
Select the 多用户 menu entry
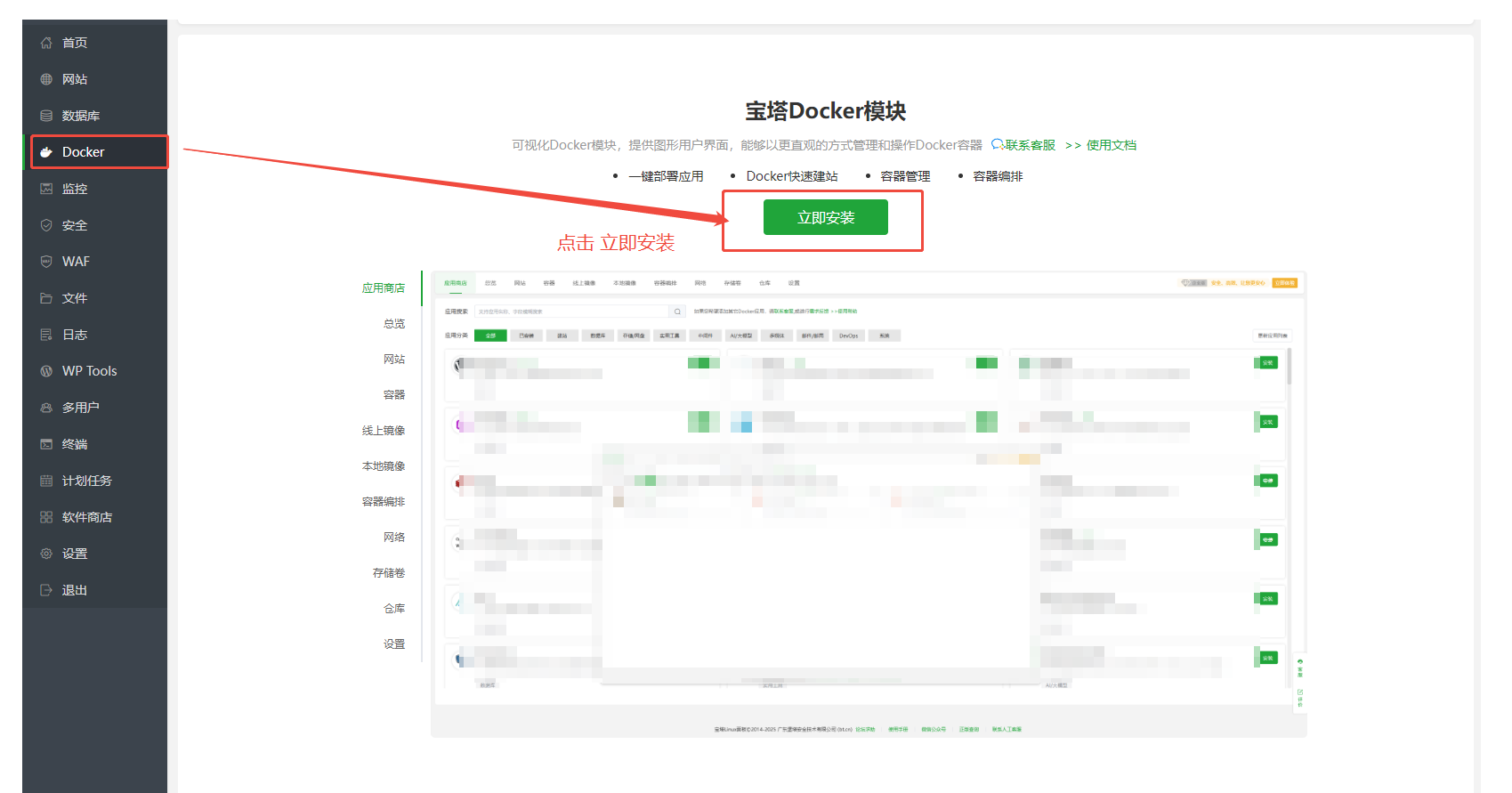coord(80,408)
